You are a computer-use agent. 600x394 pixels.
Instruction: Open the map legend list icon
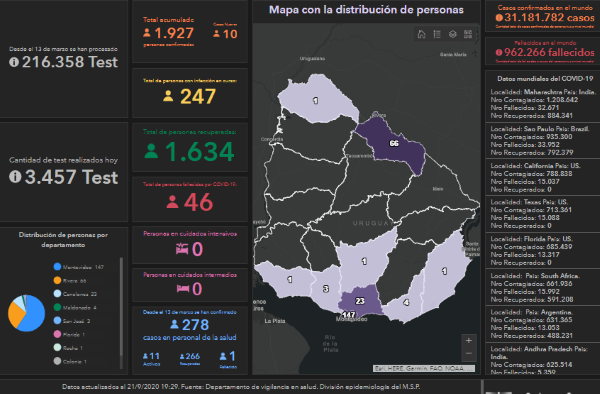437,34
